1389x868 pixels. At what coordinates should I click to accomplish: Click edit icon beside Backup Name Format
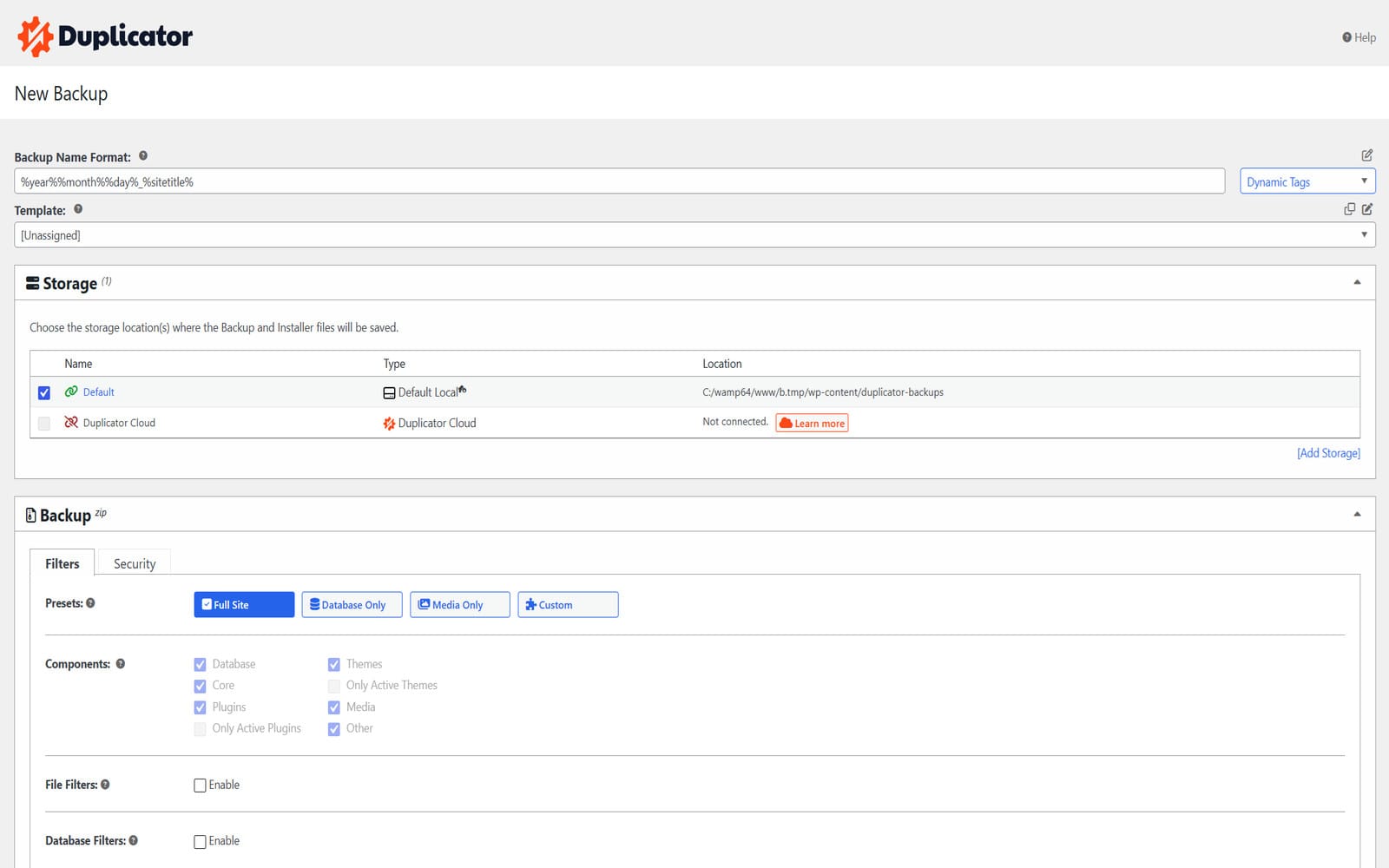pyautogui.click(x=1367, y=155)
